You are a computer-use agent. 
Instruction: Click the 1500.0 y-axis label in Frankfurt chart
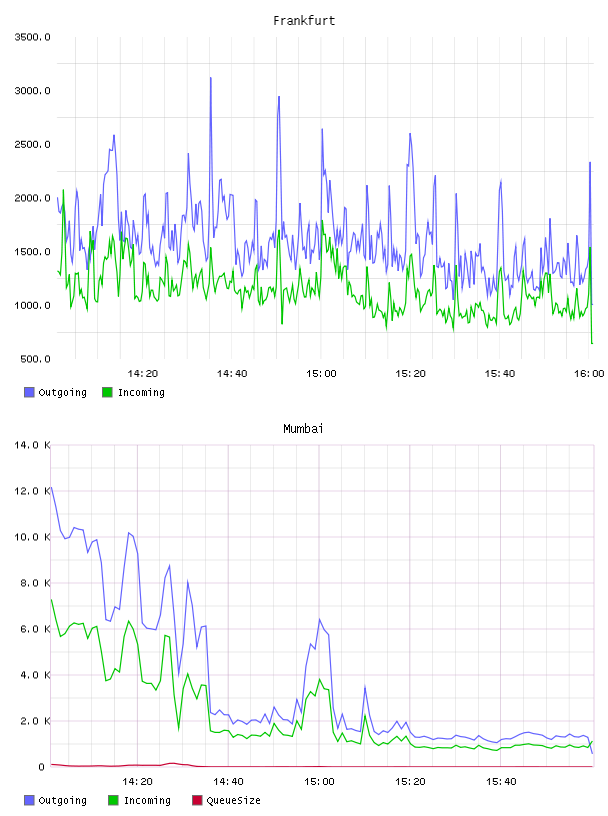[x=32, y=252]
